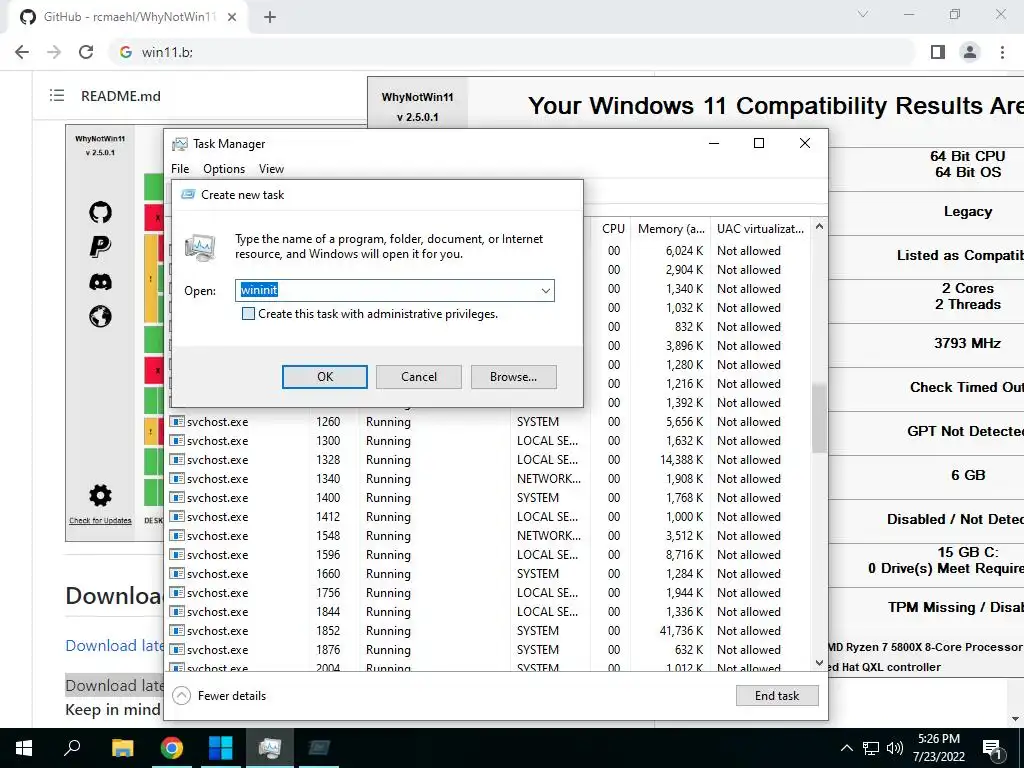Open Google Chrome from the taskbar
This screenshot has height=768, width=1024.
coord(172,748)
